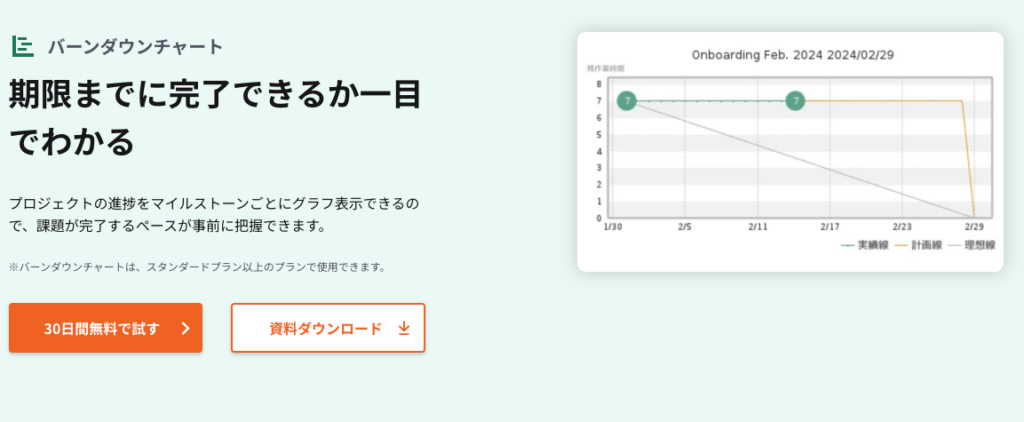This screenshot has height=422, width=1024.
Task: Click the second green 7 chart marker
Action: coord(795,100)
